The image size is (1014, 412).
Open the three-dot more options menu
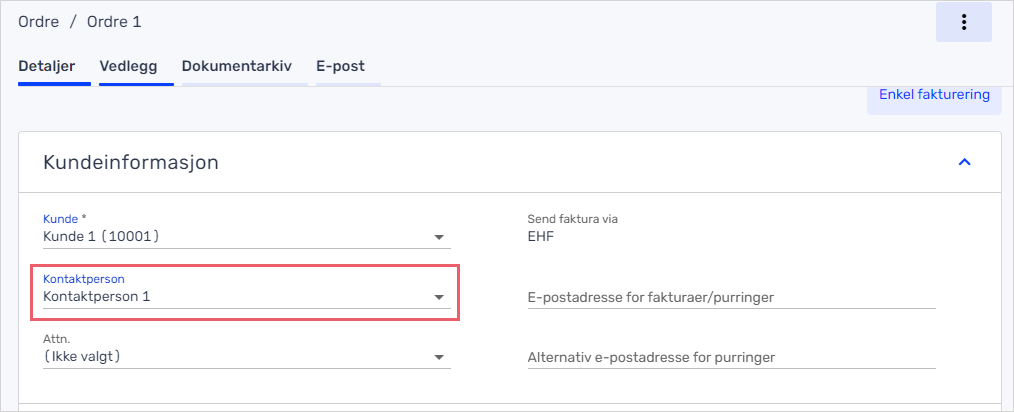964,22
